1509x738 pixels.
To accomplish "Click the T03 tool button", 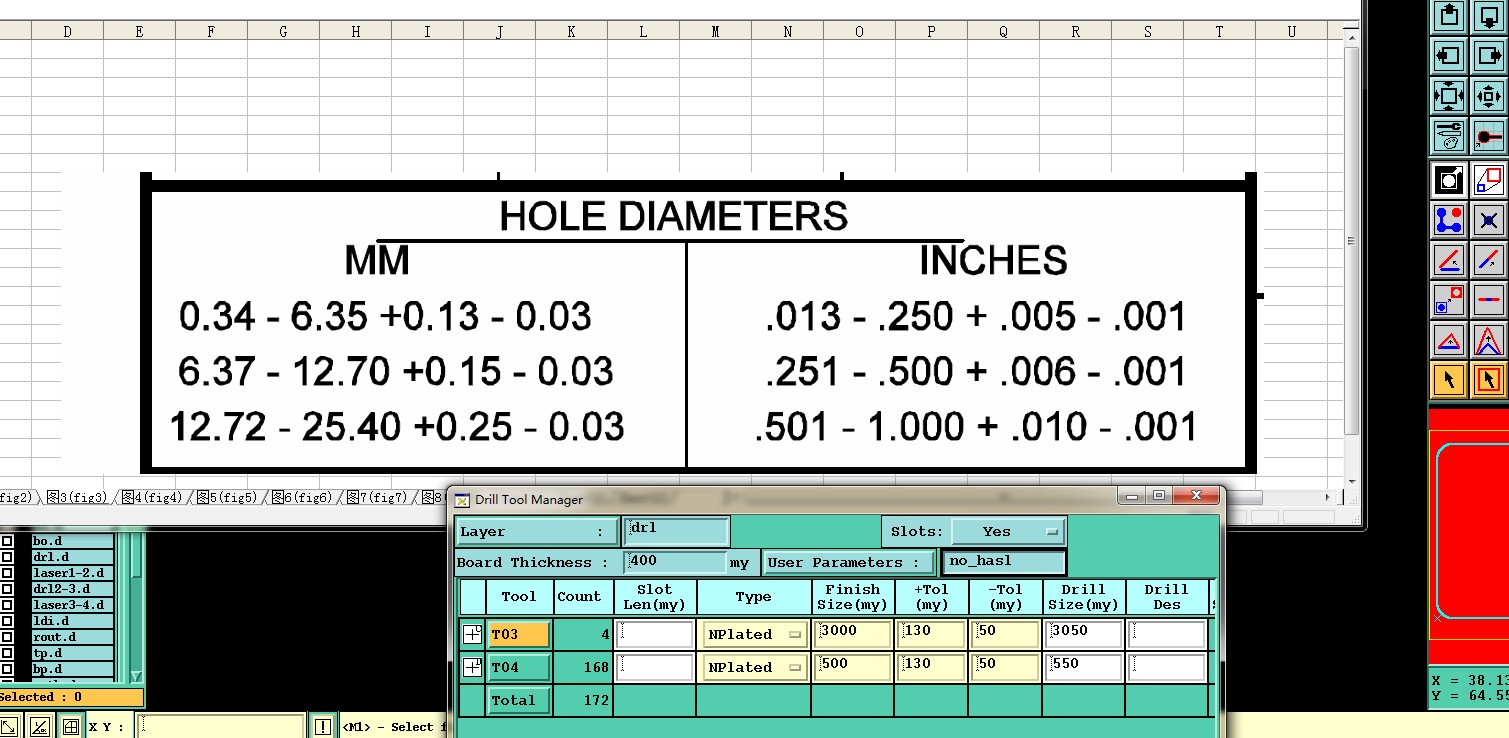I will pyautogui.click(x=519, y=634).
